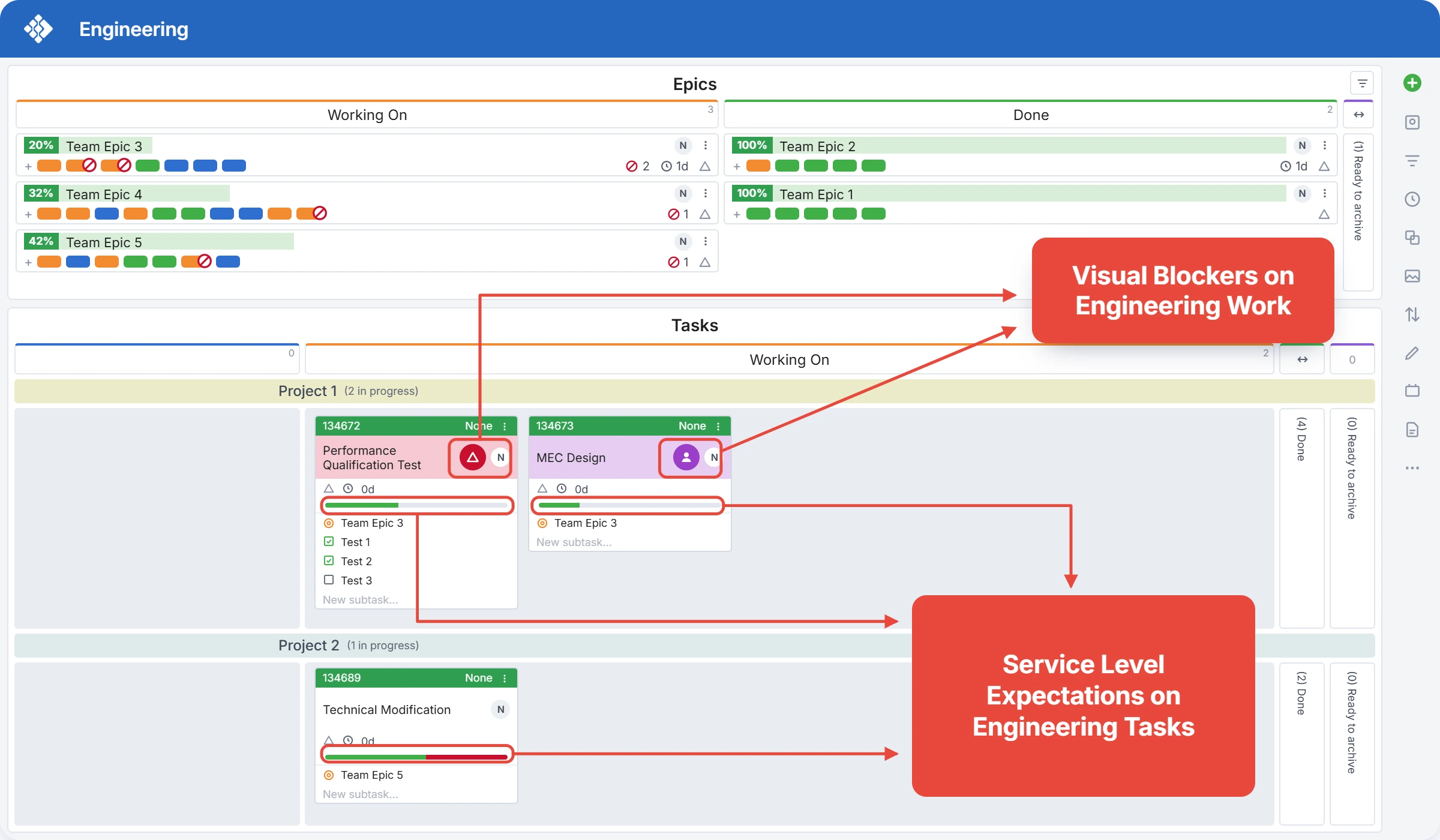This screenshot has height=840, width=1440.
Task: Open card 134689 three-dots menu
Action: (505, 678)
